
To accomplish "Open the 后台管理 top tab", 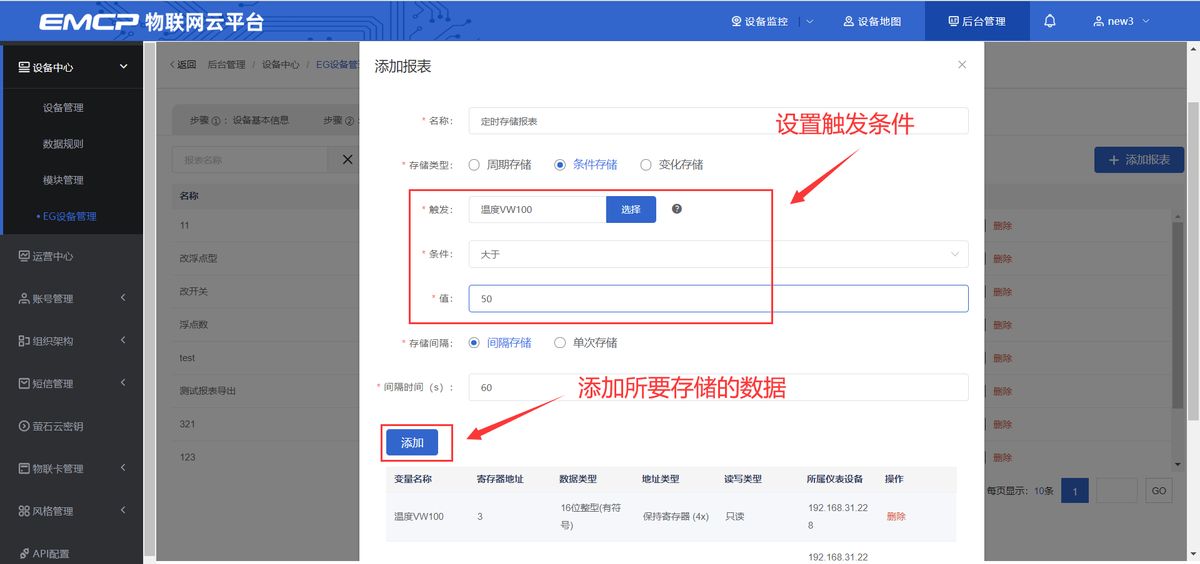I will click(x=977, y=21).
